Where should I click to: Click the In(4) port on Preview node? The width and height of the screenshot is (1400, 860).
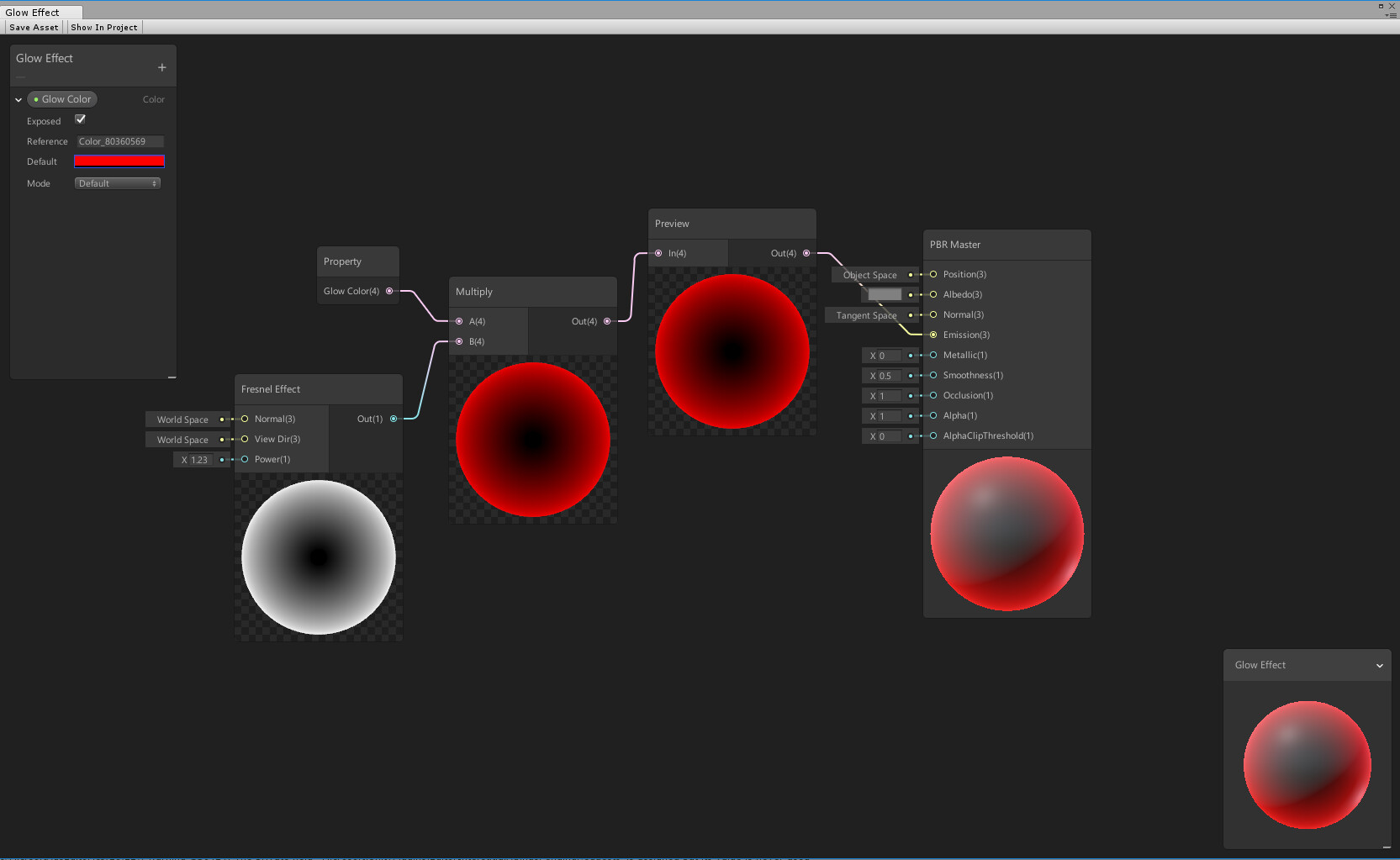(659, 252)
